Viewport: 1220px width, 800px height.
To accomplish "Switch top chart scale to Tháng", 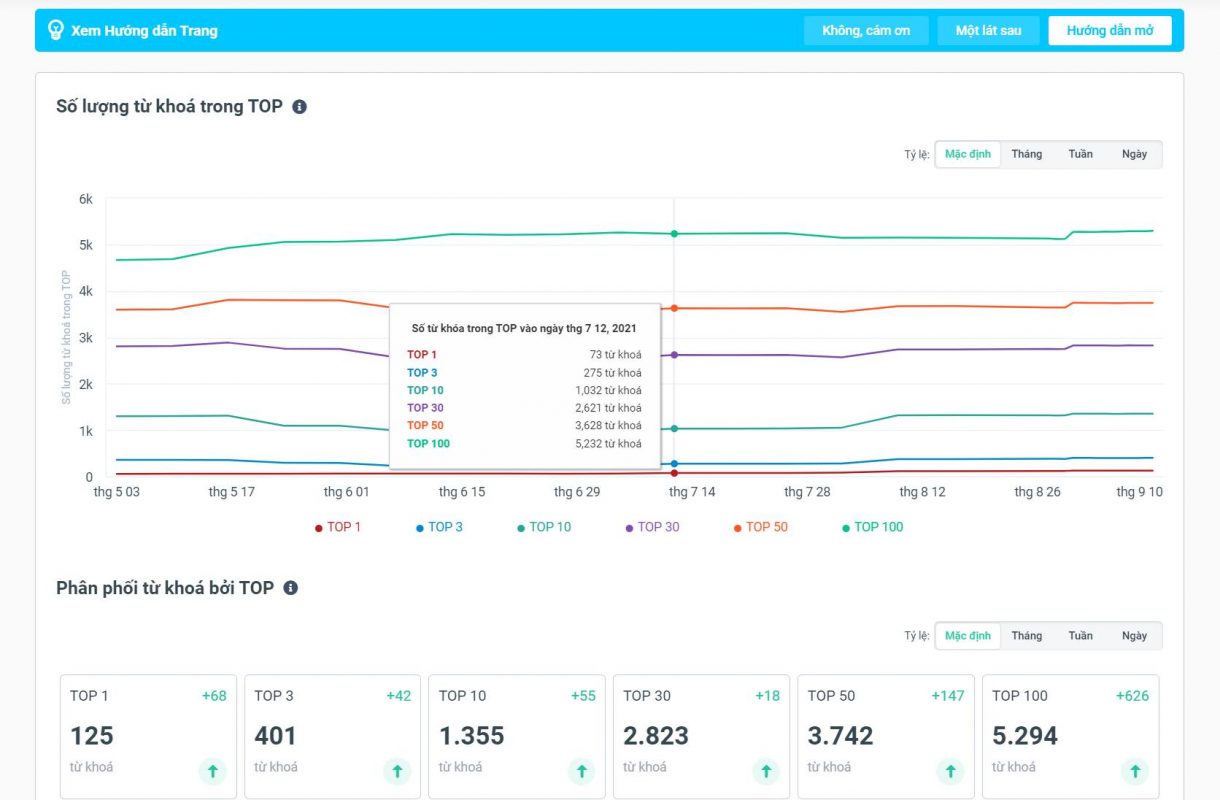I will pos(1026,154).
